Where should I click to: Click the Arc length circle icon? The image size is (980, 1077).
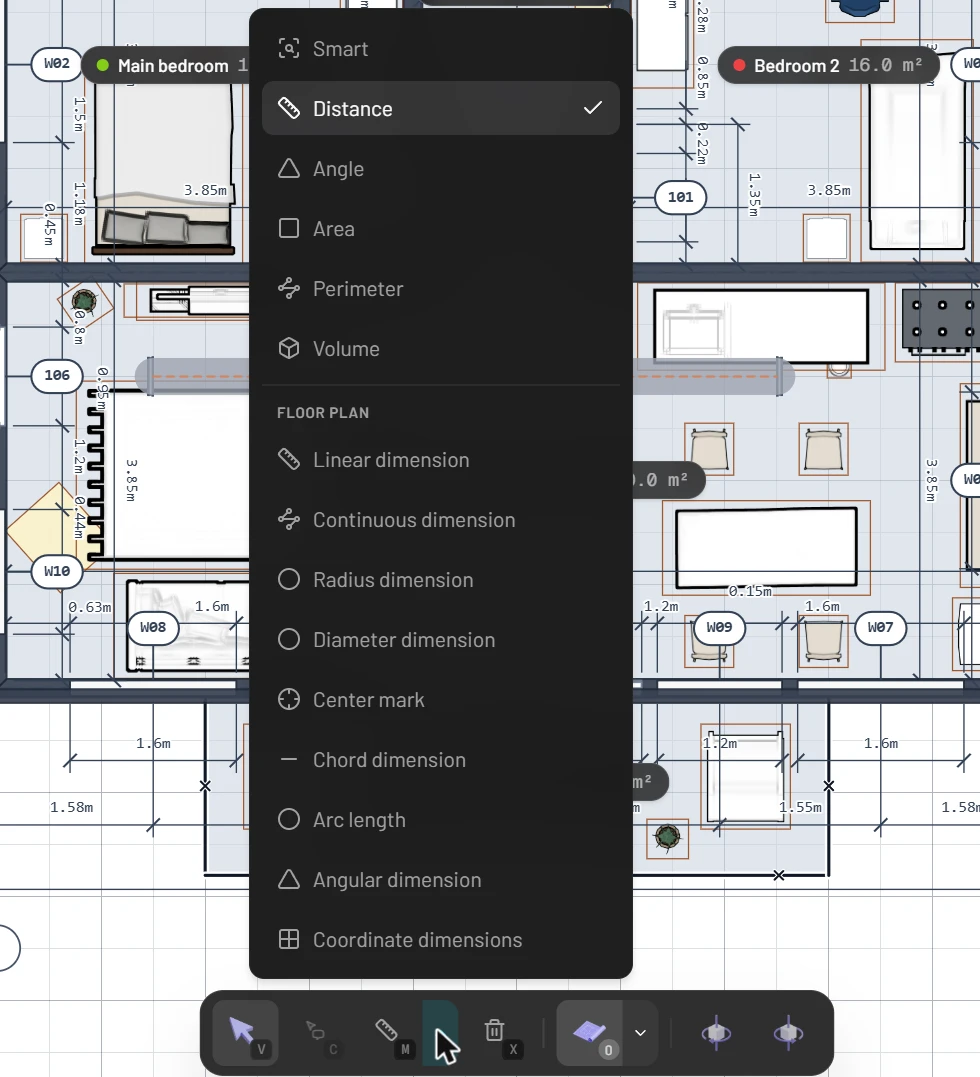click(289, 819)
